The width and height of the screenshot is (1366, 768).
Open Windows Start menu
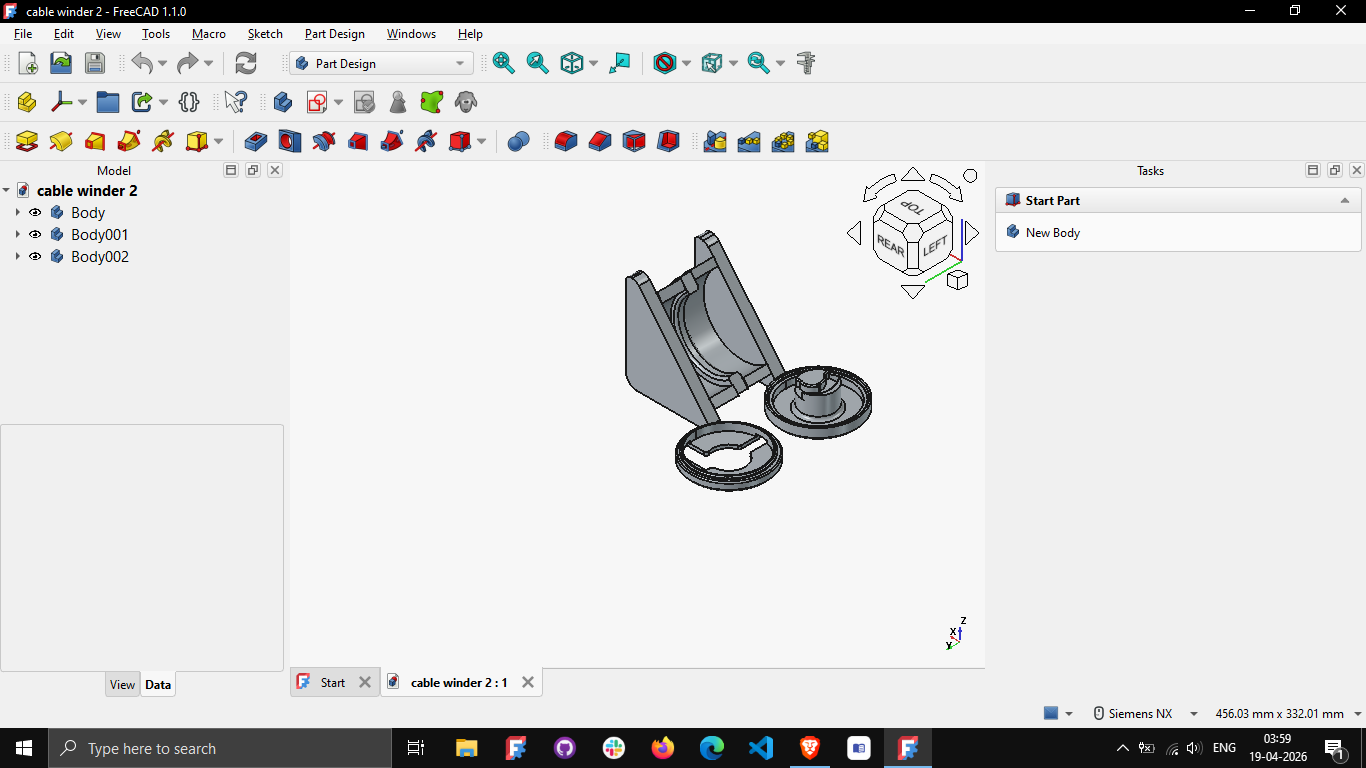(x=23, y=748)
